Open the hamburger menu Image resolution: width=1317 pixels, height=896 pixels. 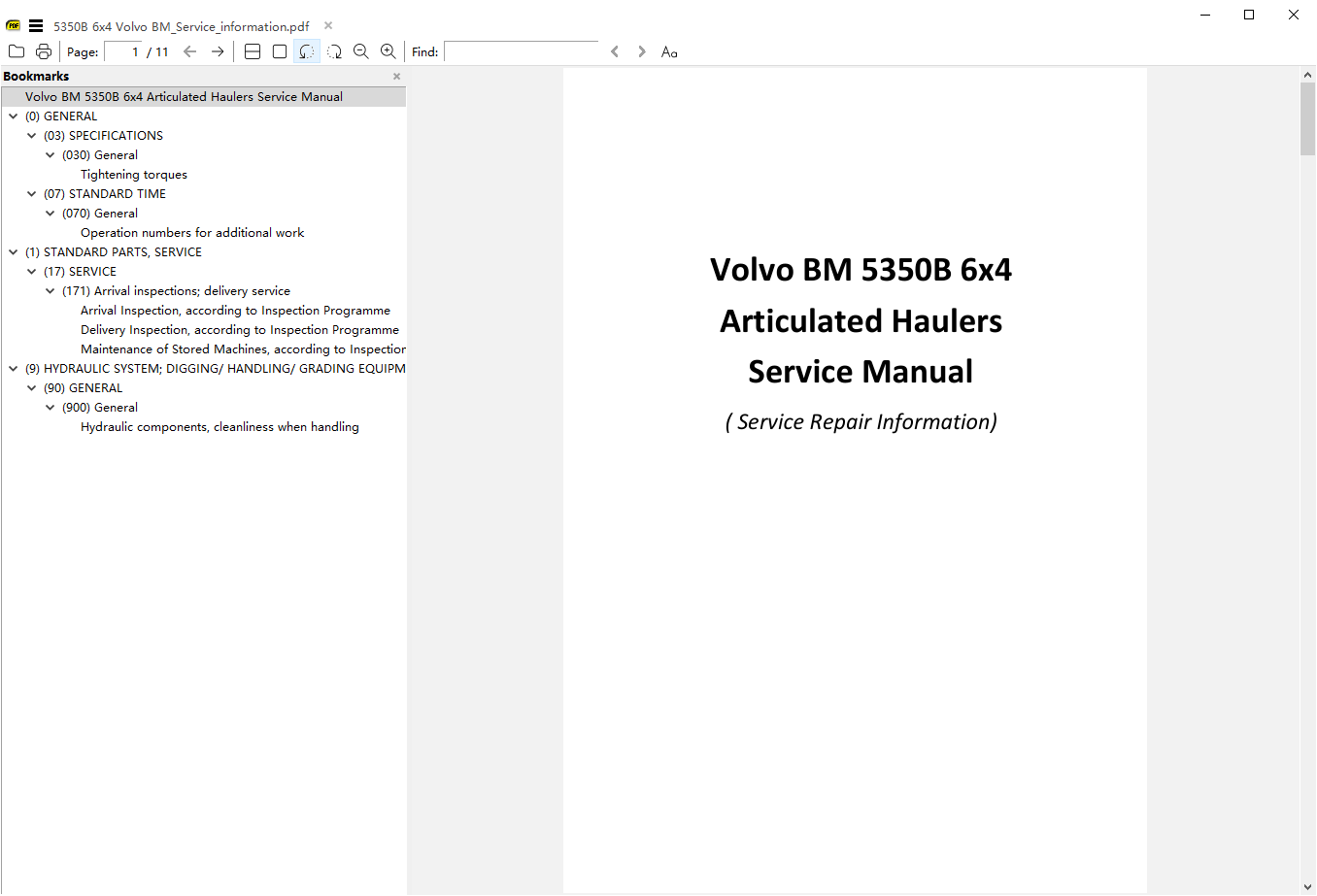(36, 26)
